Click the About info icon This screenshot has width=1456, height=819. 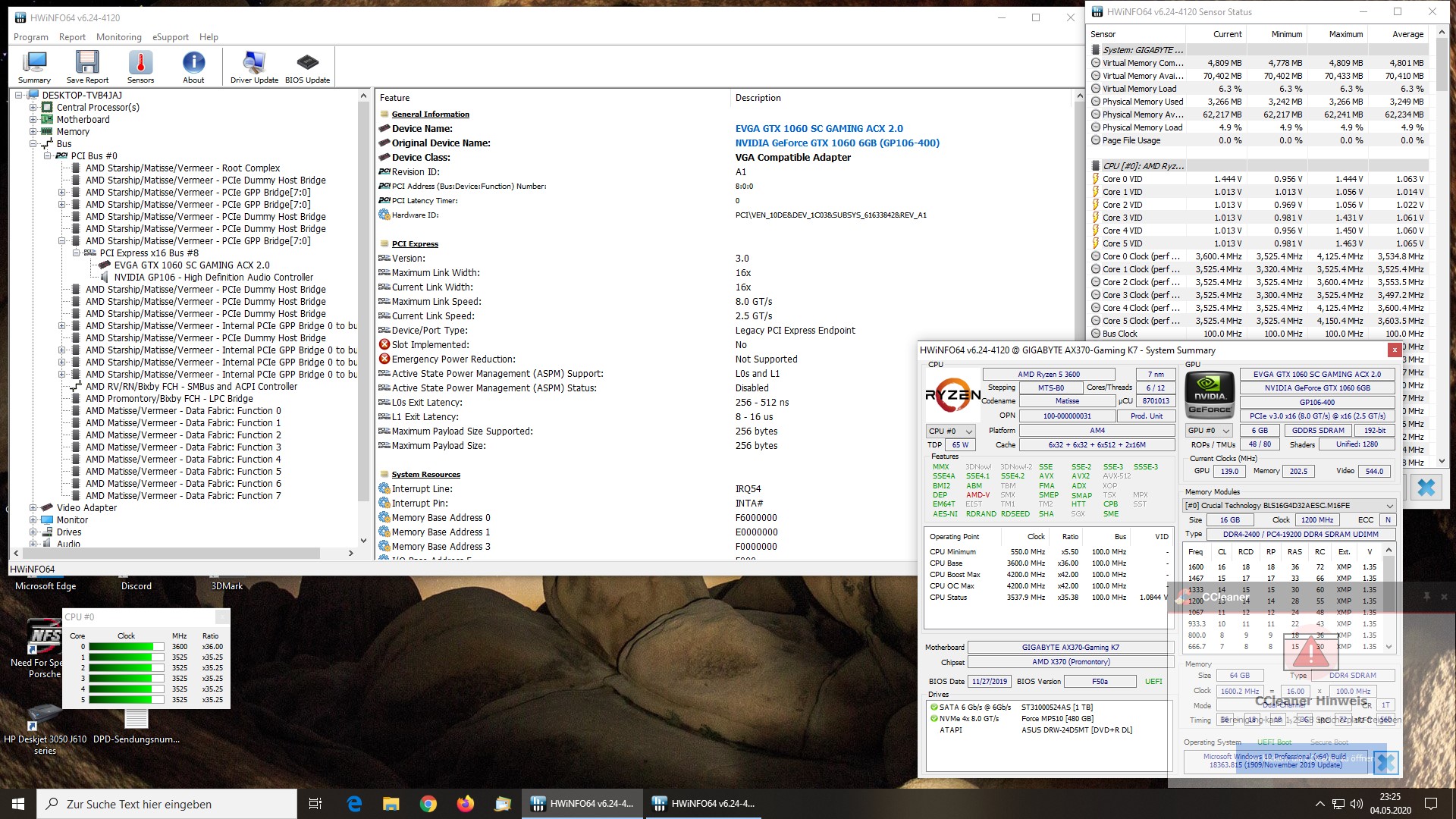click(193, 67)
